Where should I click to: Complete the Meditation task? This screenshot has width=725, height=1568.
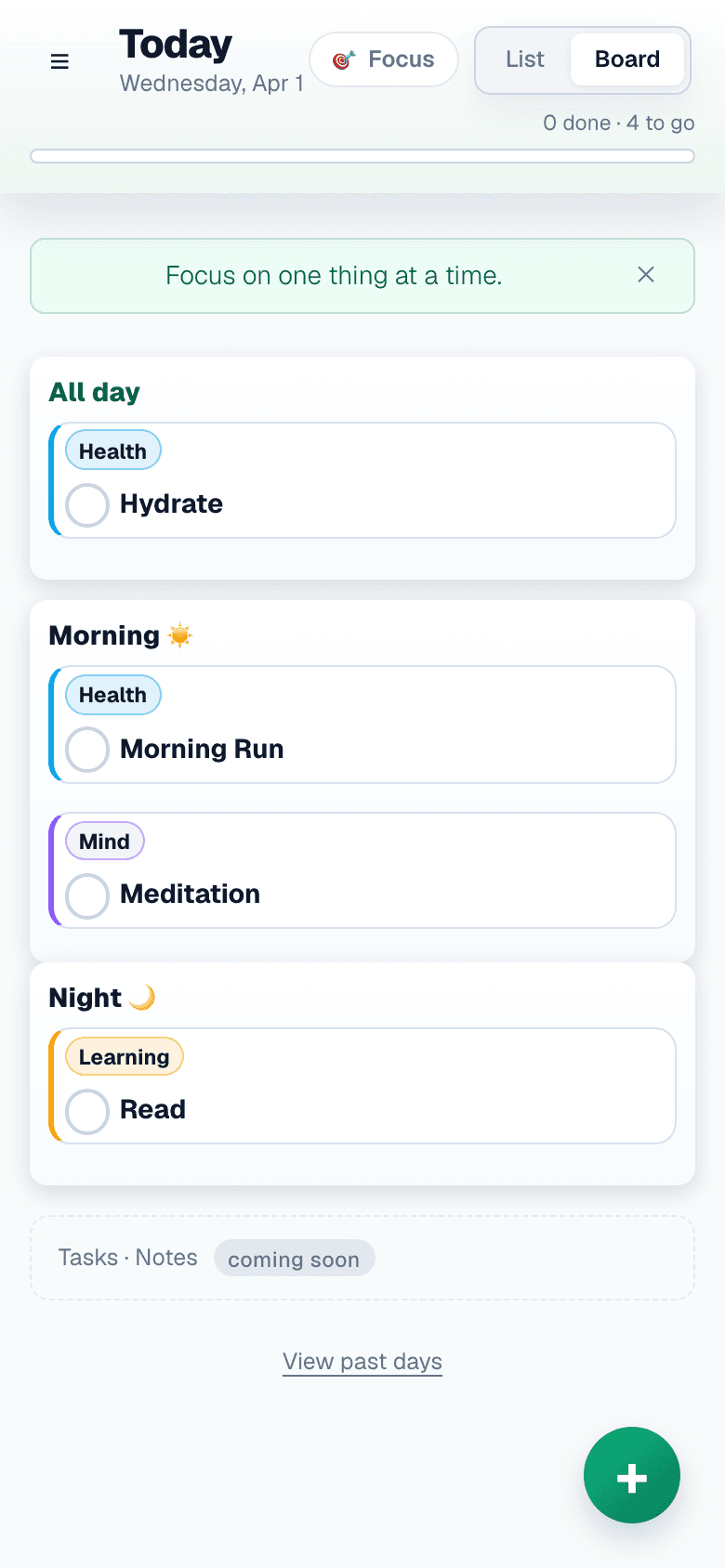click(86, 895)
